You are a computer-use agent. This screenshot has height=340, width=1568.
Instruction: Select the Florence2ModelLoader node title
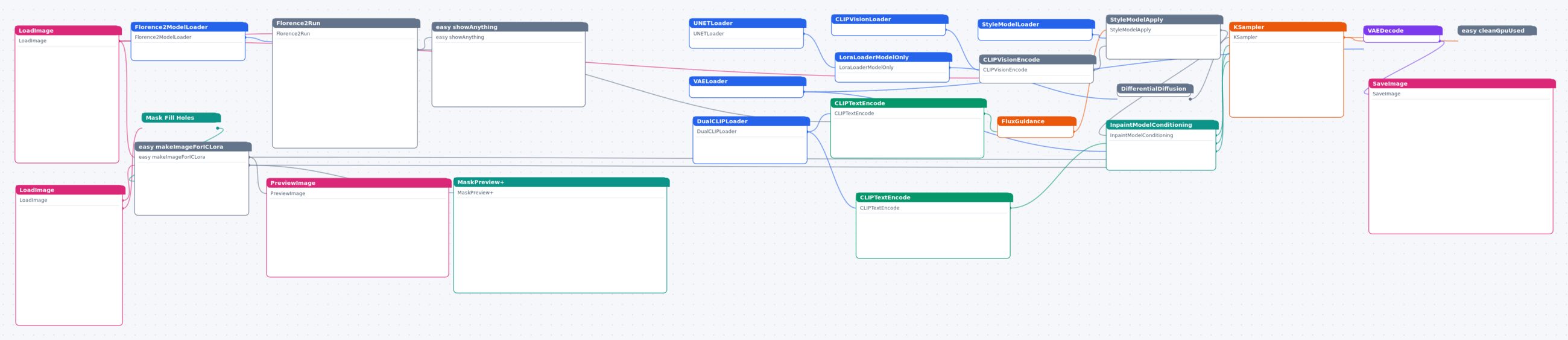[x=189, y=27]
